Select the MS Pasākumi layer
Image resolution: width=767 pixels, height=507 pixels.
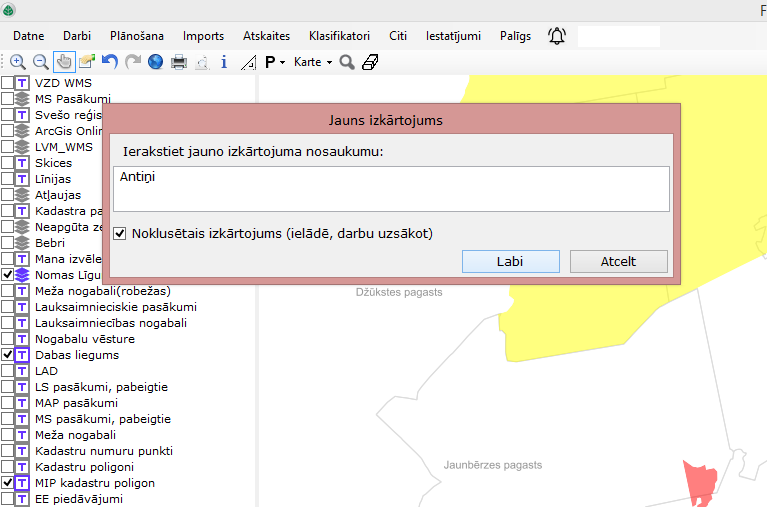pyautogui.click(x=73, y=99)
